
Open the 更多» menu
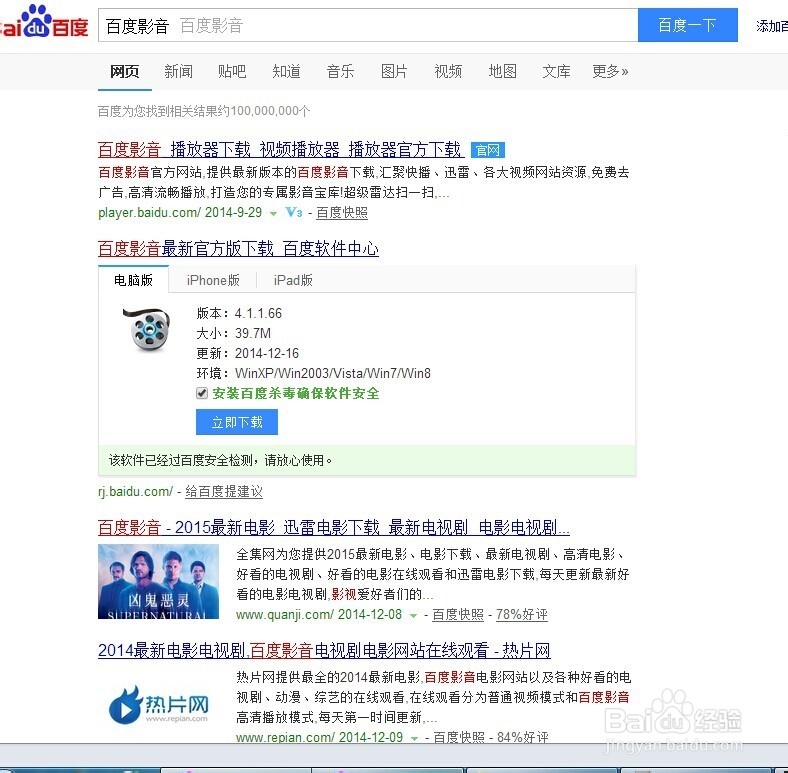click(x=610, y=71)
